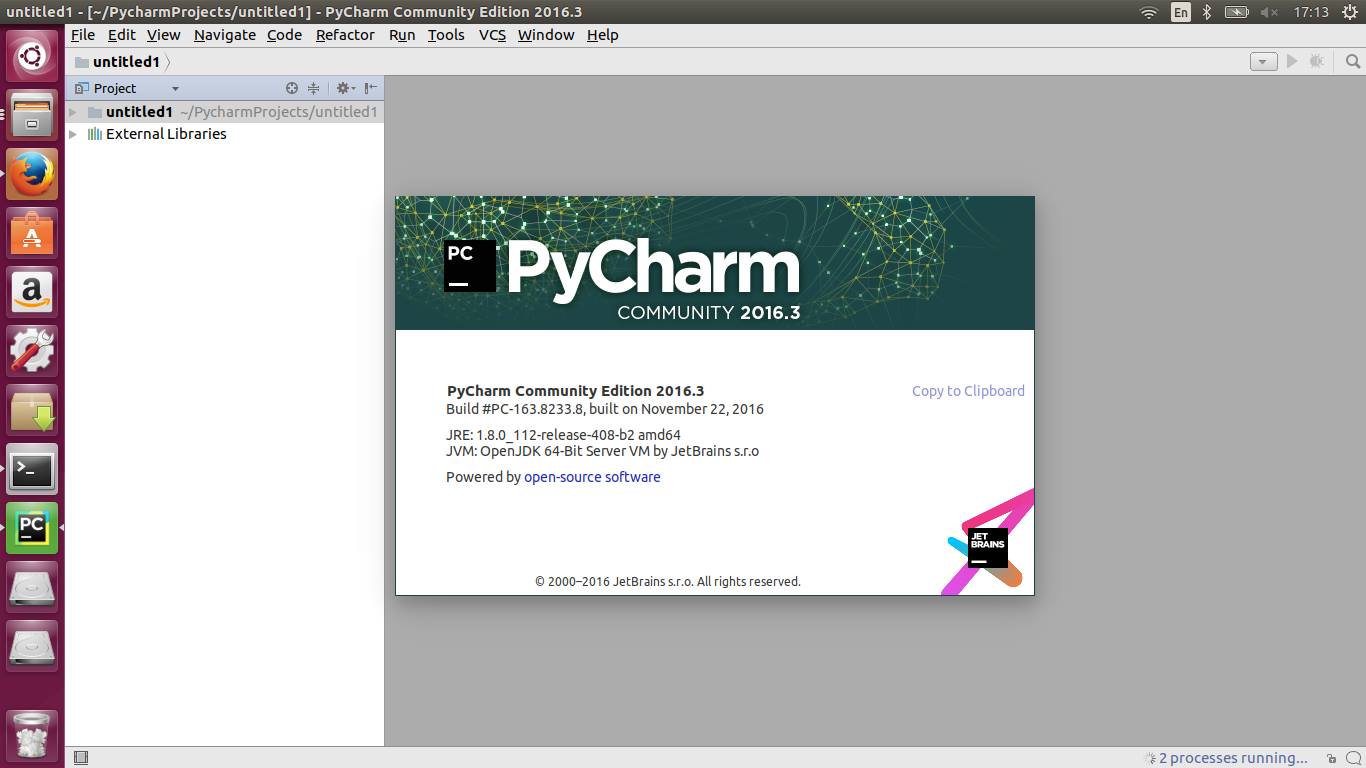Toggle the read-only lock icon in status bar
The width and height of the screenshot is (1366, 768).
tap(1331, 758)
